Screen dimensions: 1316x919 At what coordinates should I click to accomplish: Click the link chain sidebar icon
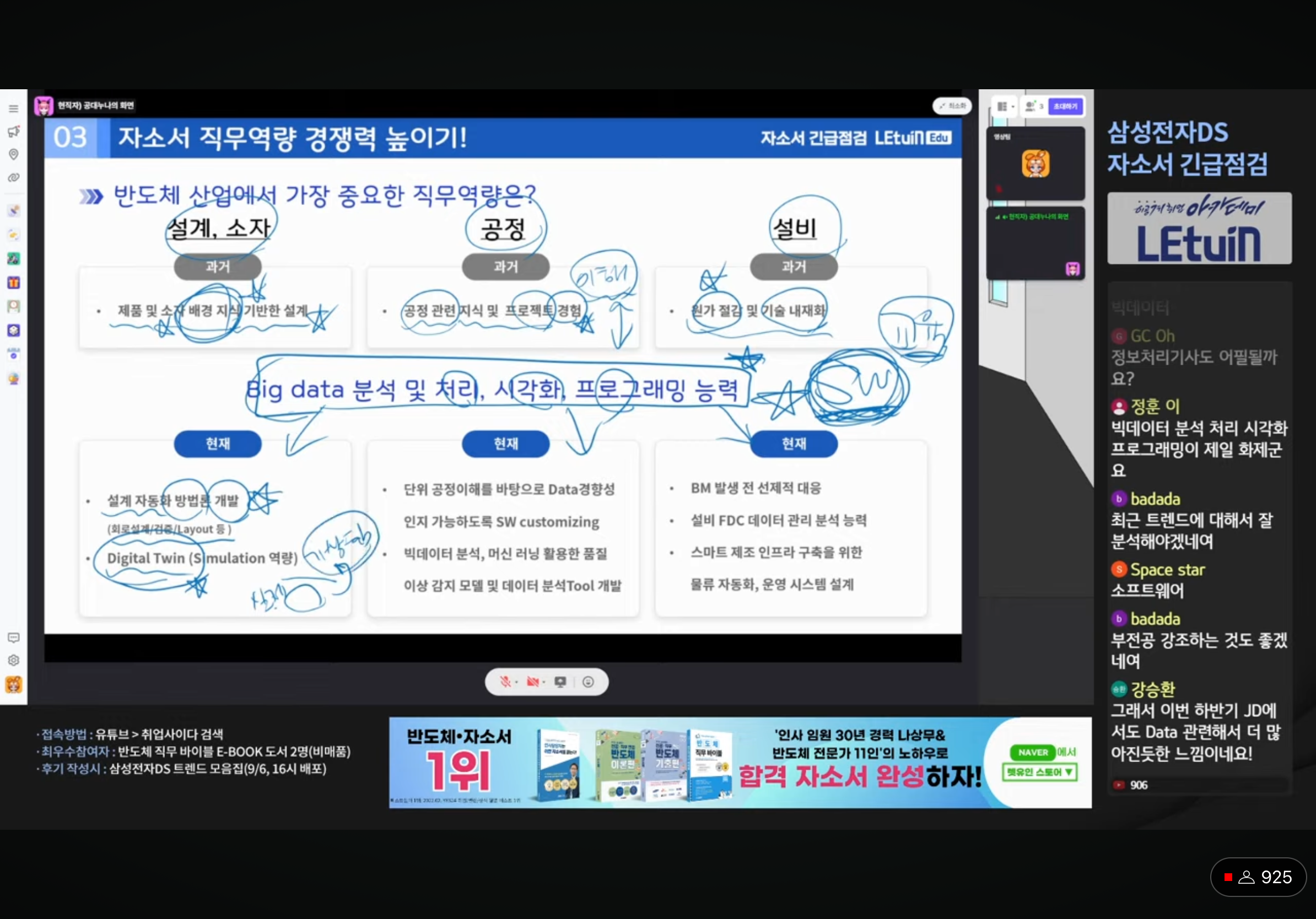point(13,177)
